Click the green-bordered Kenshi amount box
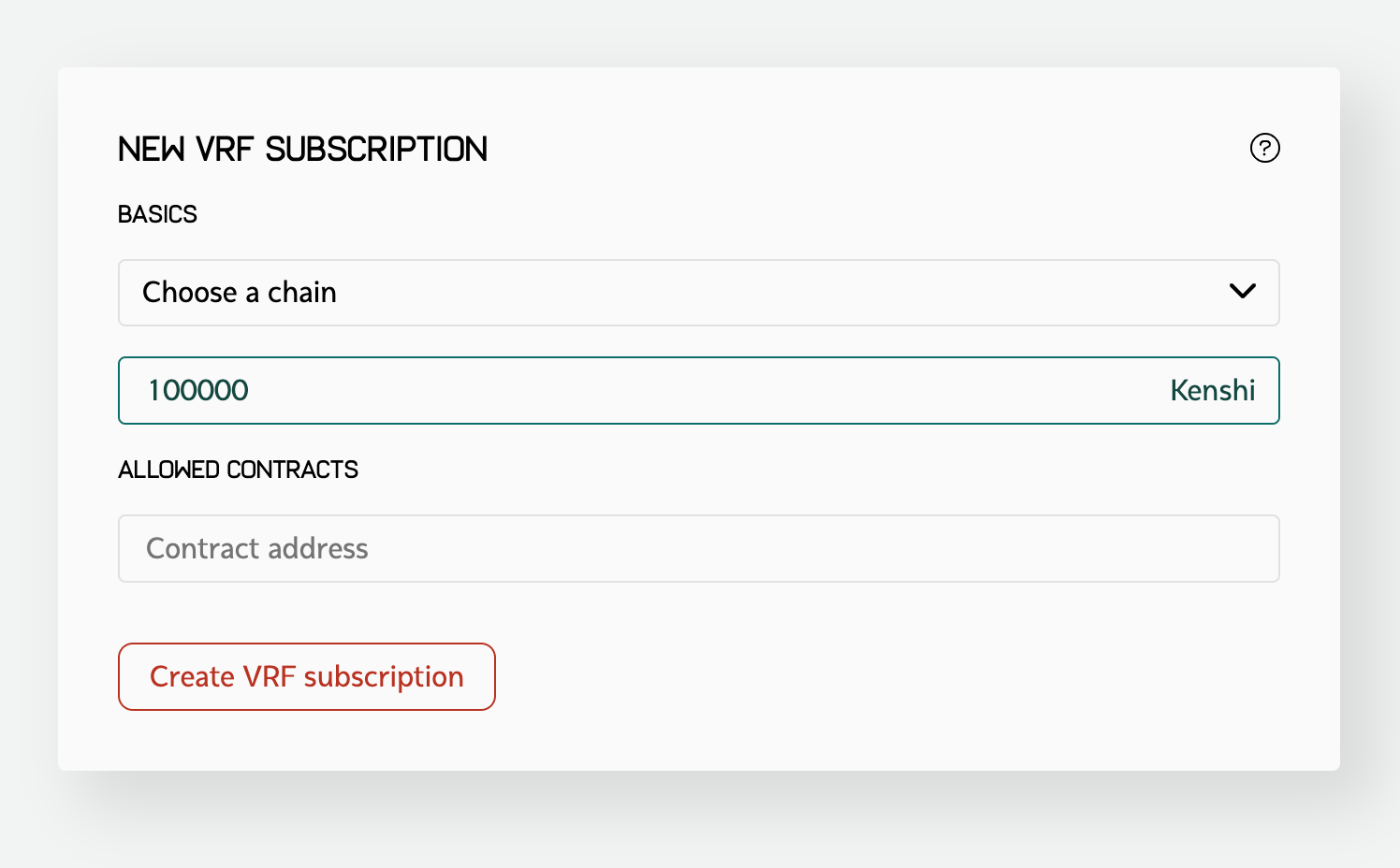Viewport: 1400px width, 868px height. click(698, 390)
